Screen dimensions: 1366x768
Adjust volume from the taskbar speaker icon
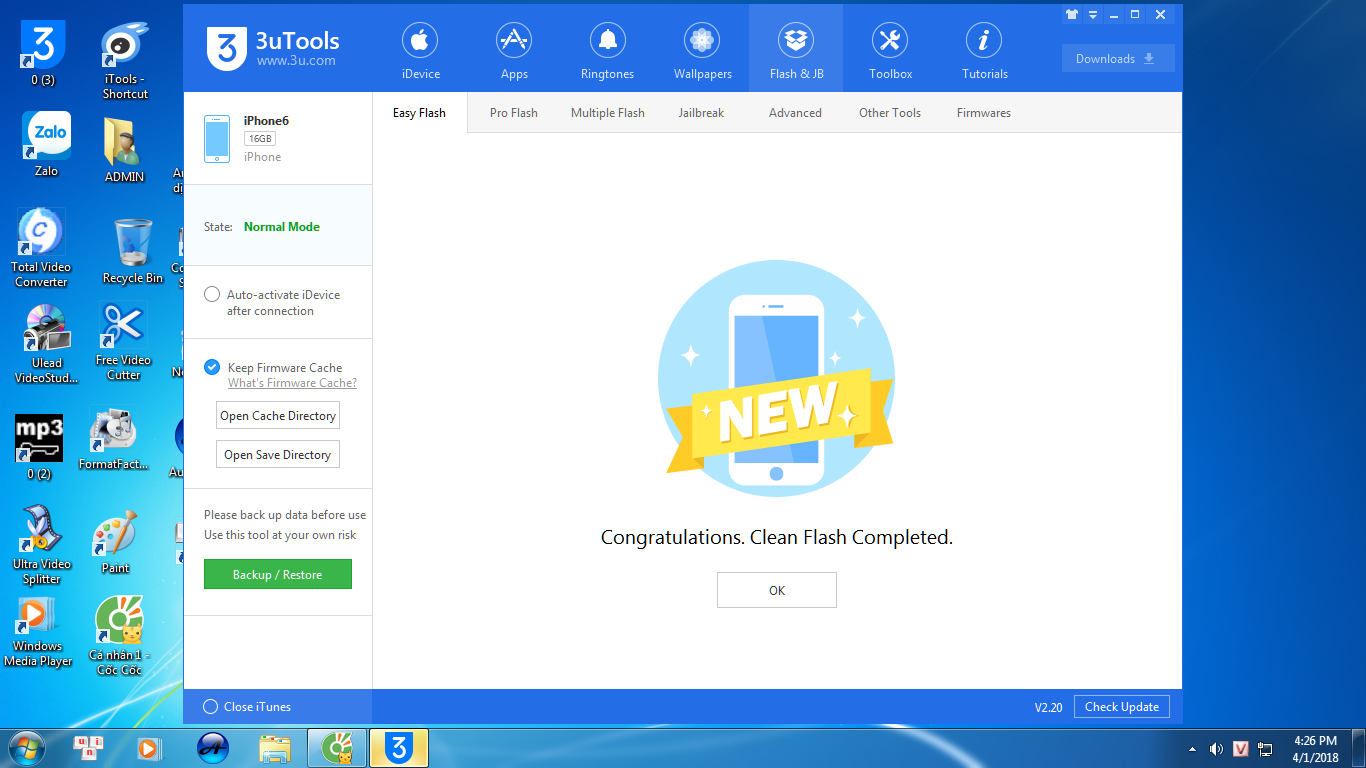click(1216, 749)
